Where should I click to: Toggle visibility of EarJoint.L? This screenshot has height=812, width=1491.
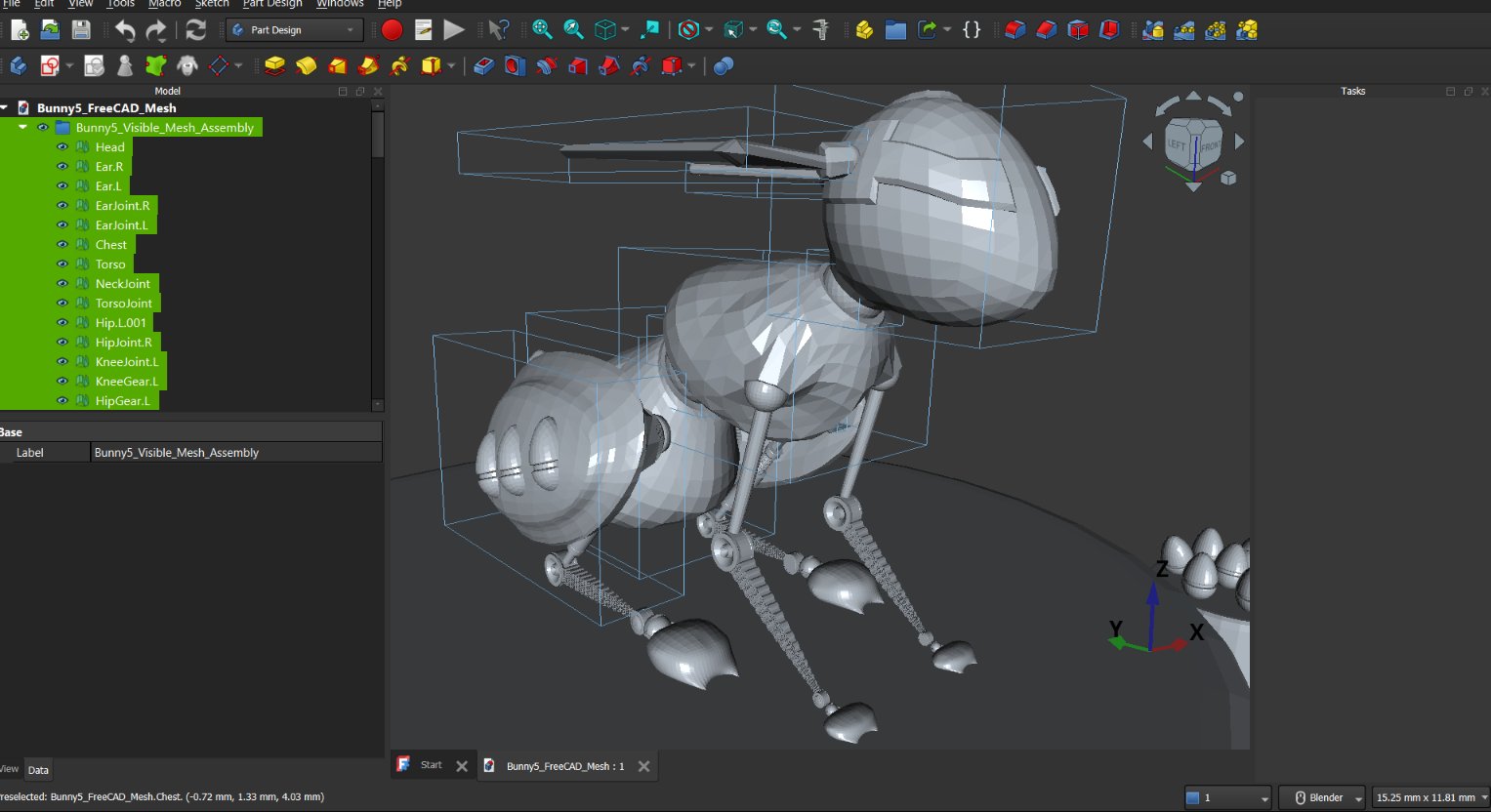click(x=62, y=225)
